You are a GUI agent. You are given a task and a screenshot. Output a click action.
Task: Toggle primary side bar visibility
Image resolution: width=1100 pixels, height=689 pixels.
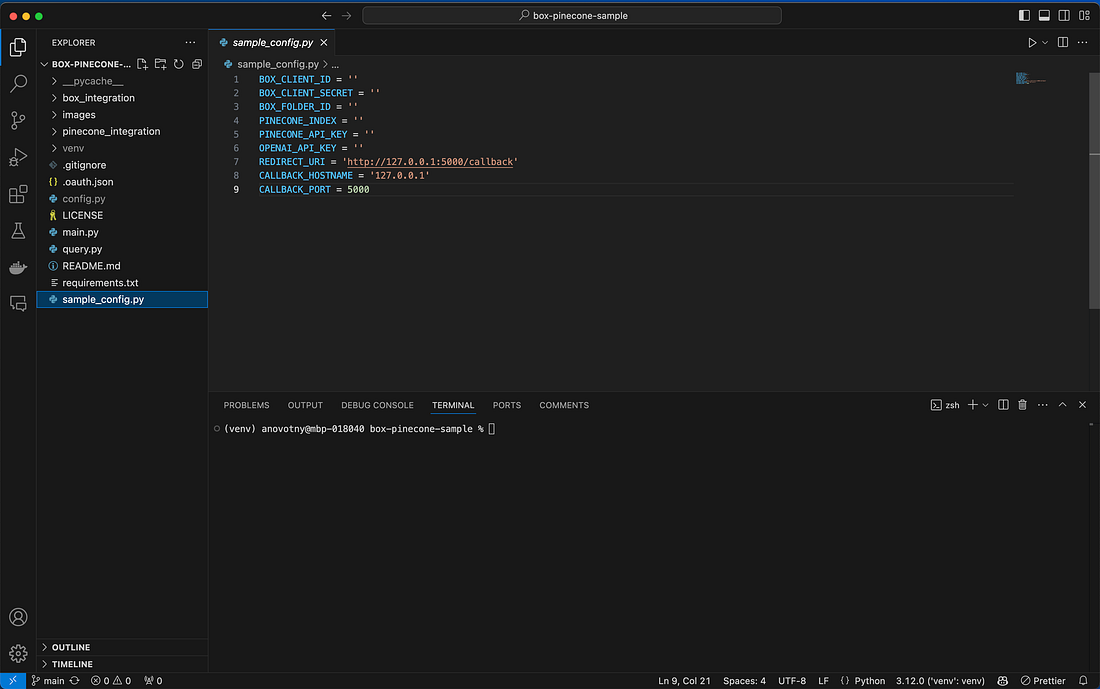pos(1024,15)
